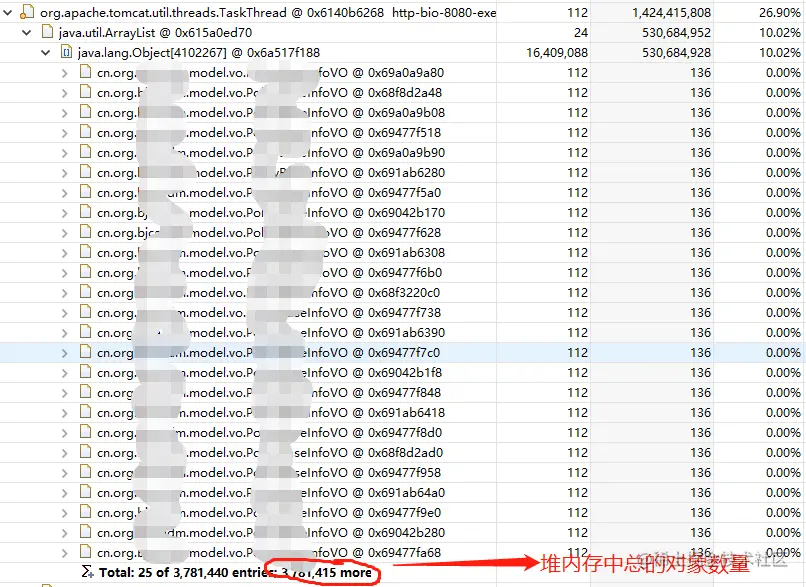Click the object icon of row 0x69042b1f8
The width and height of the screenshot is (806, 587).
click(x=85, y=373)
